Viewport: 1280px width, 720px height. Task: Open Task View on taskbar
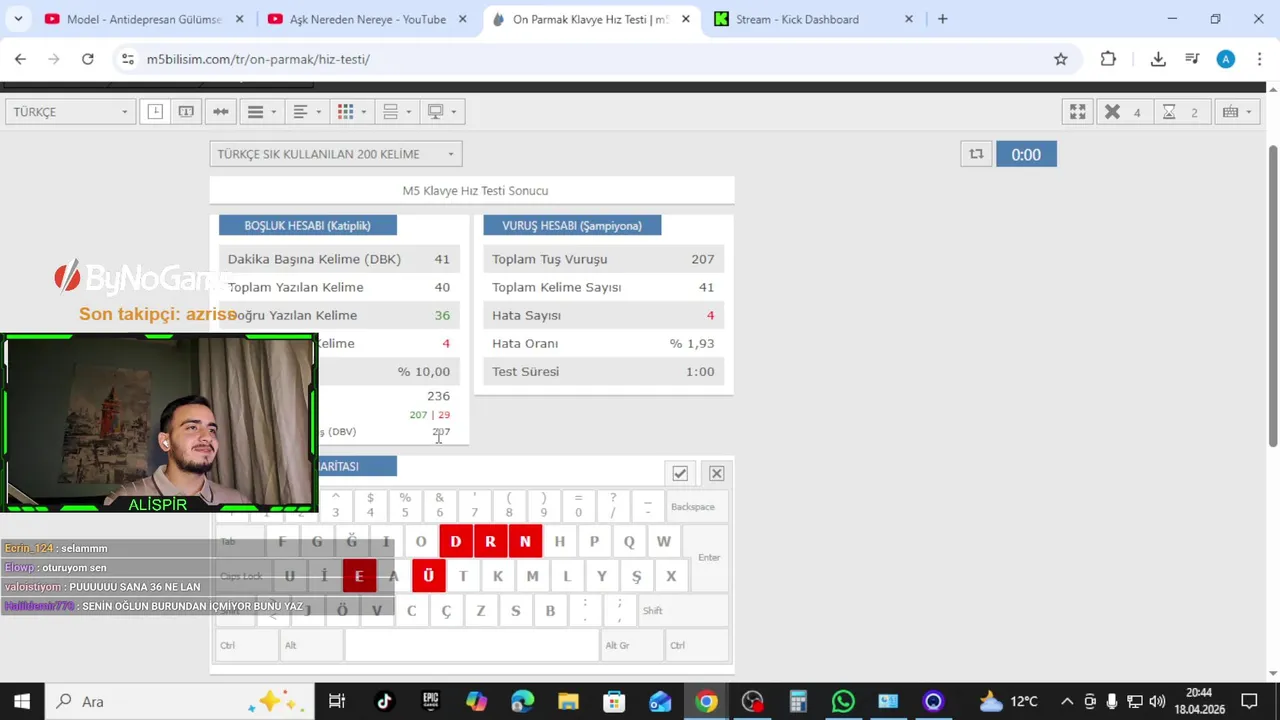(337, 701)
